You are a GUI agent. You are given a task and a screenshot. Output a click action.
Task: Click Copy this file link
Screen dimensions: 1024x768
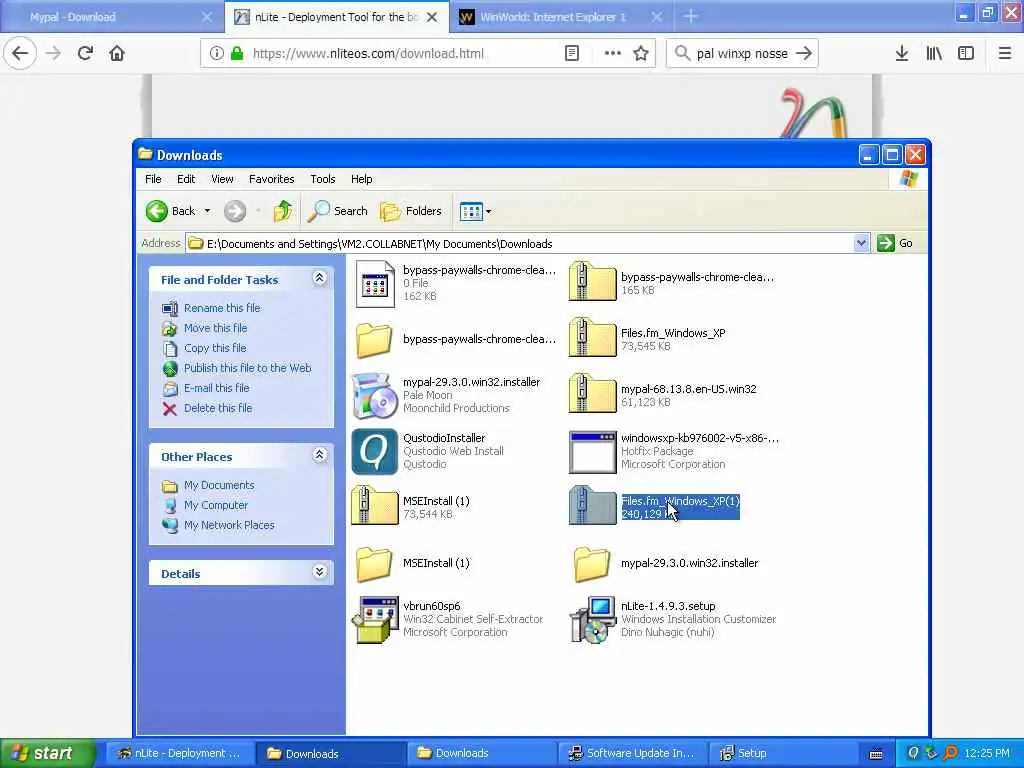[x=215, y=348]
